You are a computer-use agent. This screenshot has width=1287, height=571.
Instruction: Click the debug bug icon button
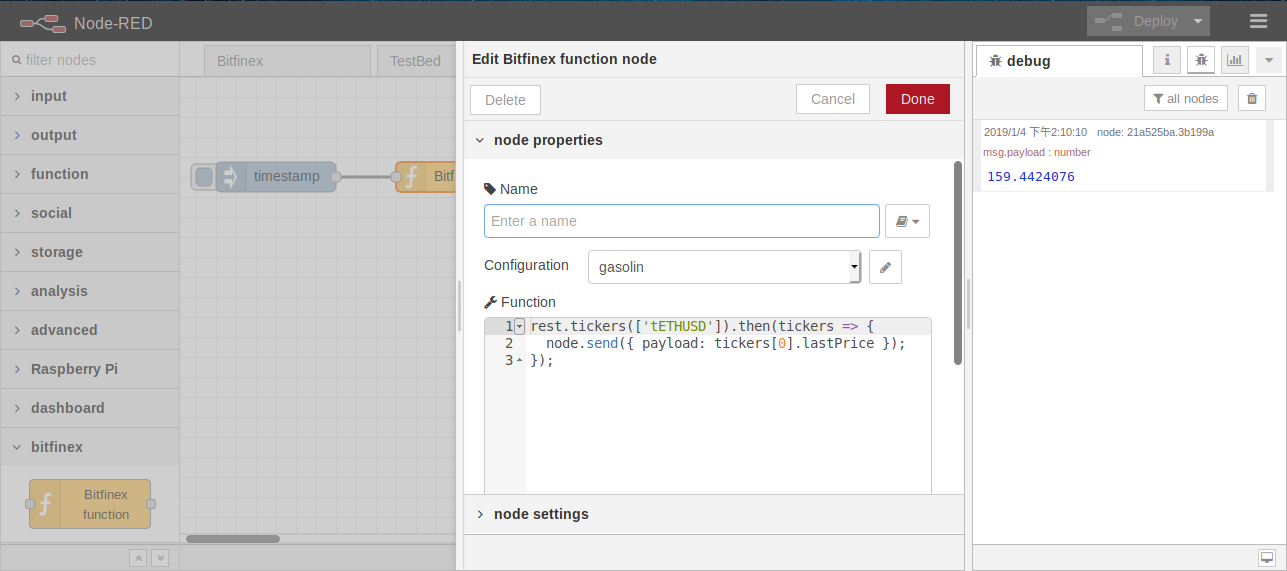click(x=1201, y=60)
